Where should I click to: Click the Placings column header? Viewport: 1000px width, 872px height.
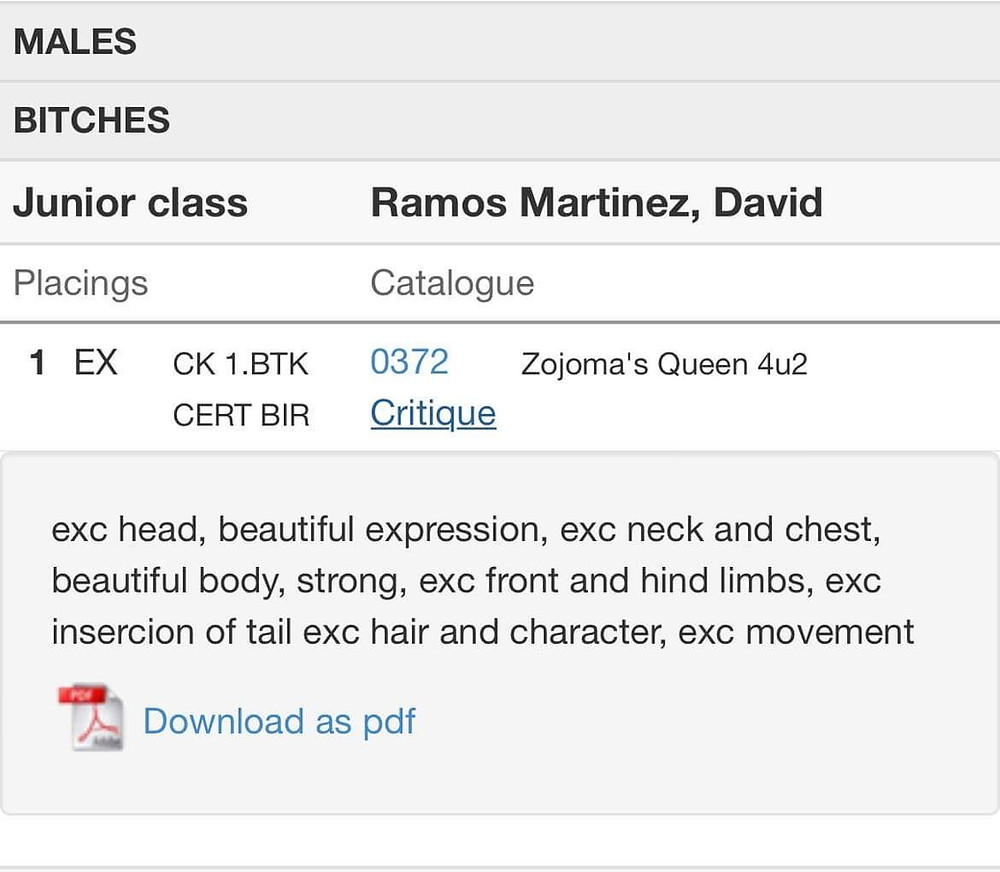[80, 283]
